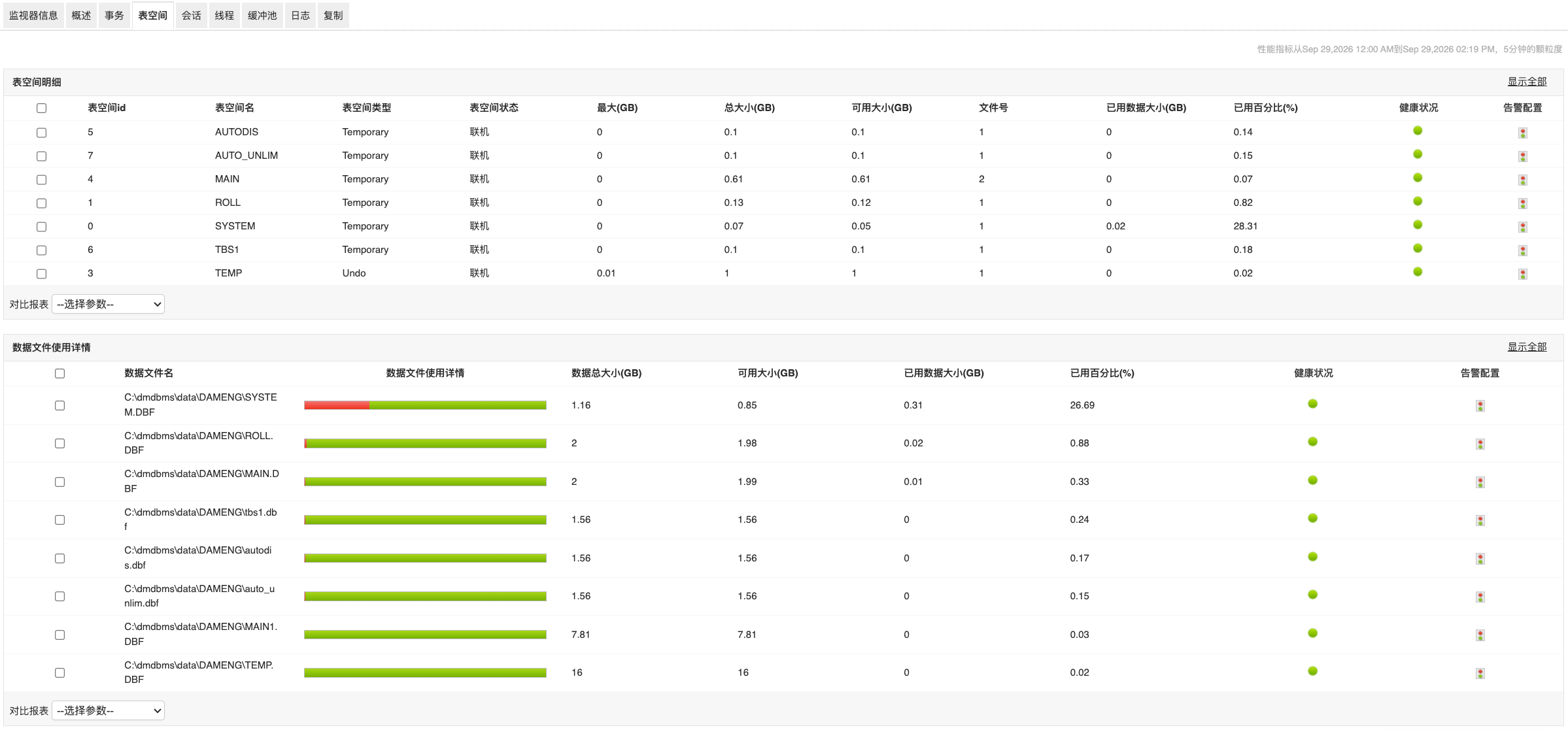Viewport: 1568px width, 730px height.
Task: Open the 日志 tab
Action: [300, 15]
